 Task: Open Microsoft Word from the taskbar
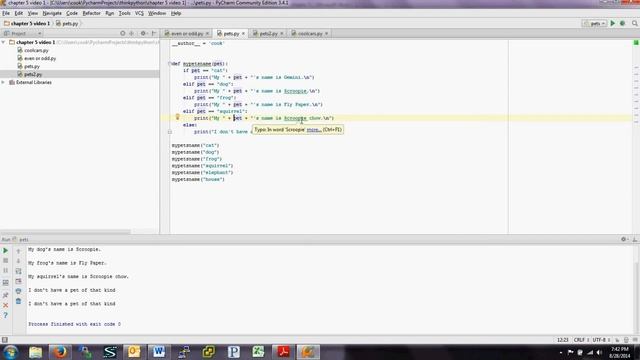point(159,352)
